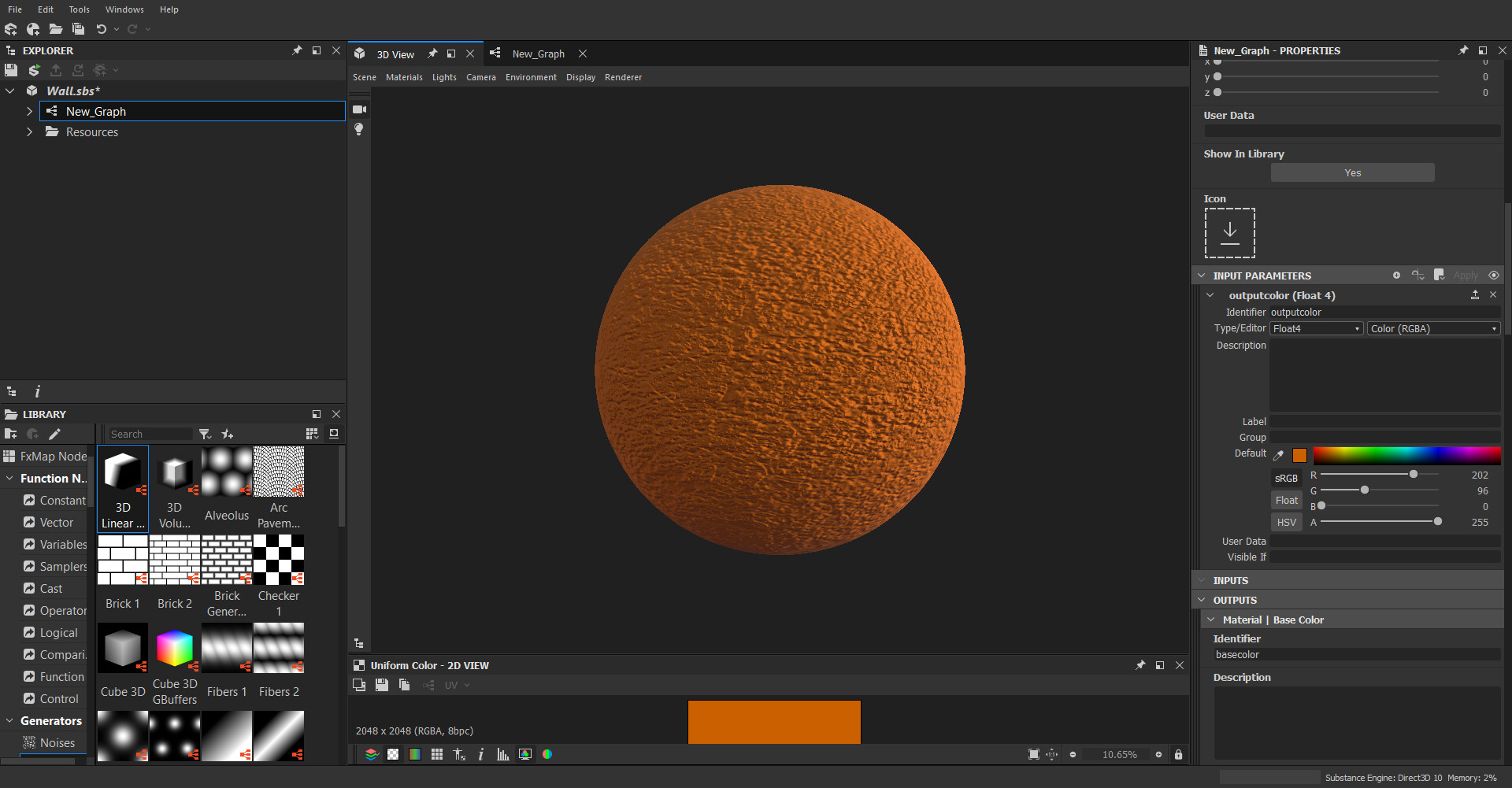The image size is (1512, 788).
Task: Click the Undo toolbar icon
Action: tap(102, 29)
